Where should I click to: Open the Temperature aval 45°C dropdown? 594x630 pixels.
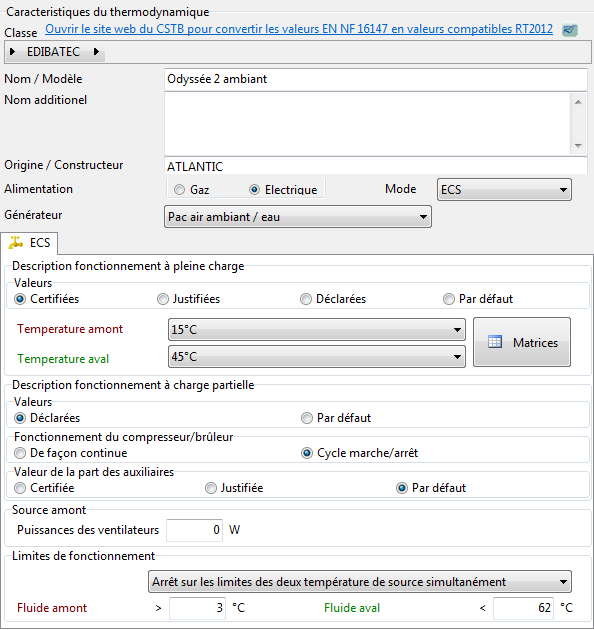[x=317, y=357]
